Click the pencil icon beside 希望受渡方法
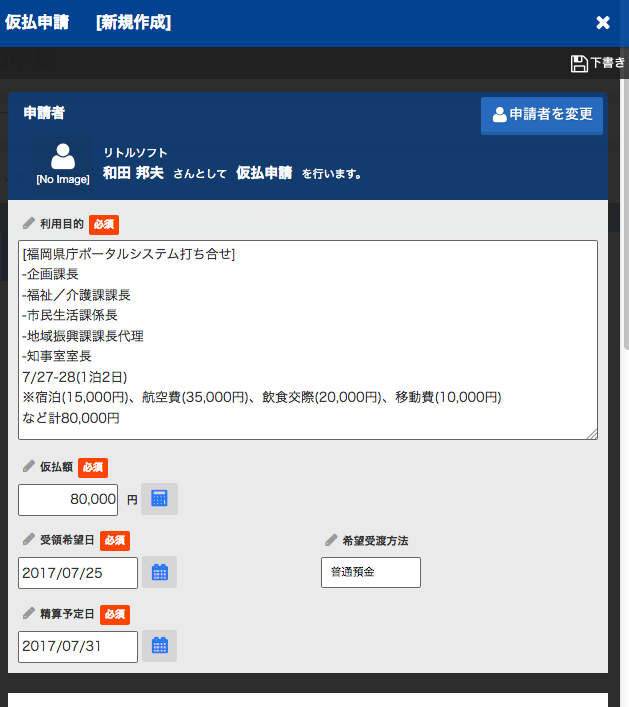 click(x=331, y=540)
